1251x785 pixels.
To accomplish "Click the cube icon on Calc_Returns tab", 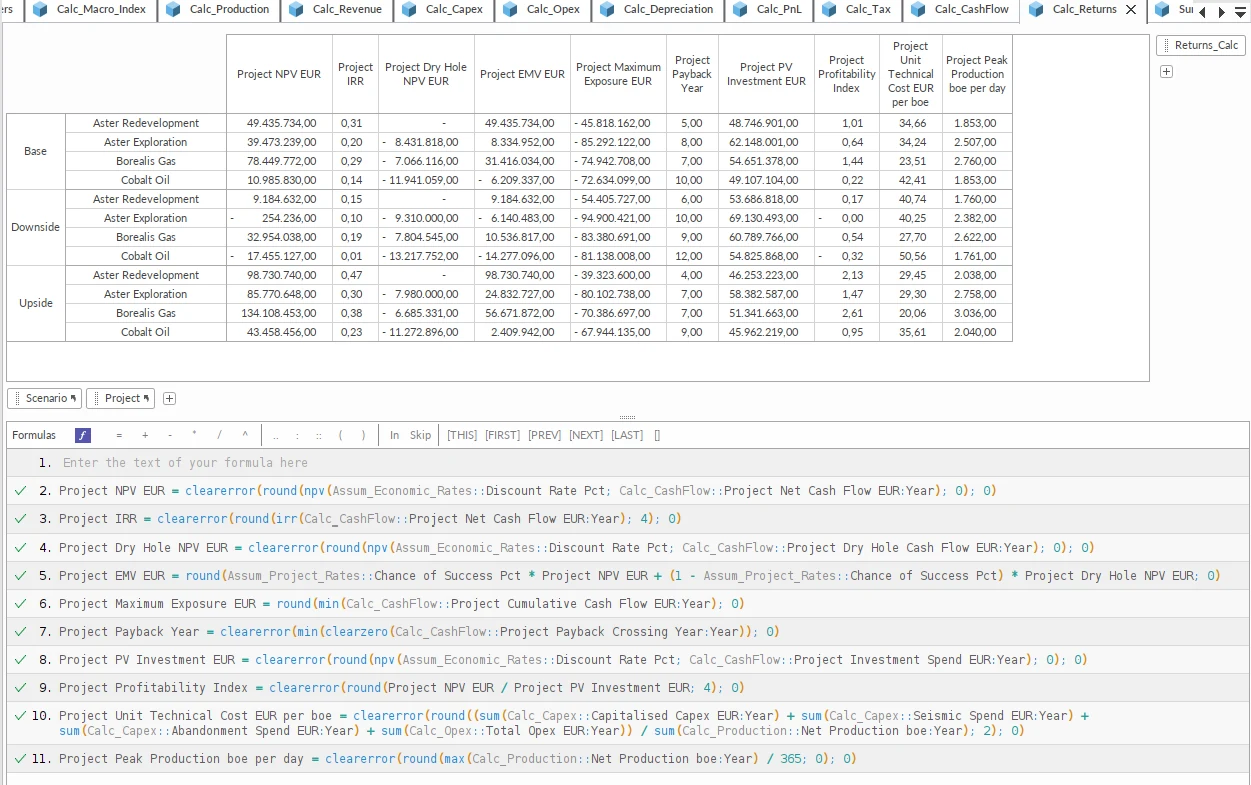I will 1035,10.
